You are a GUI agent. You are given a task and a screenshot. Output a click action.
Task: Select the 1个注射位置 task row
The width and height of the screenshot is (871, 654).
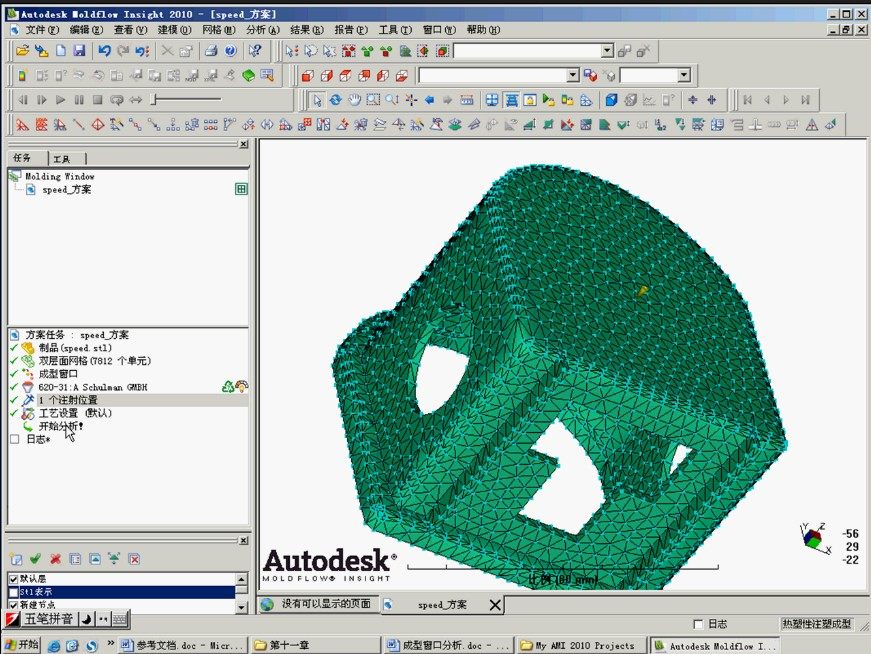coord(68,400)
